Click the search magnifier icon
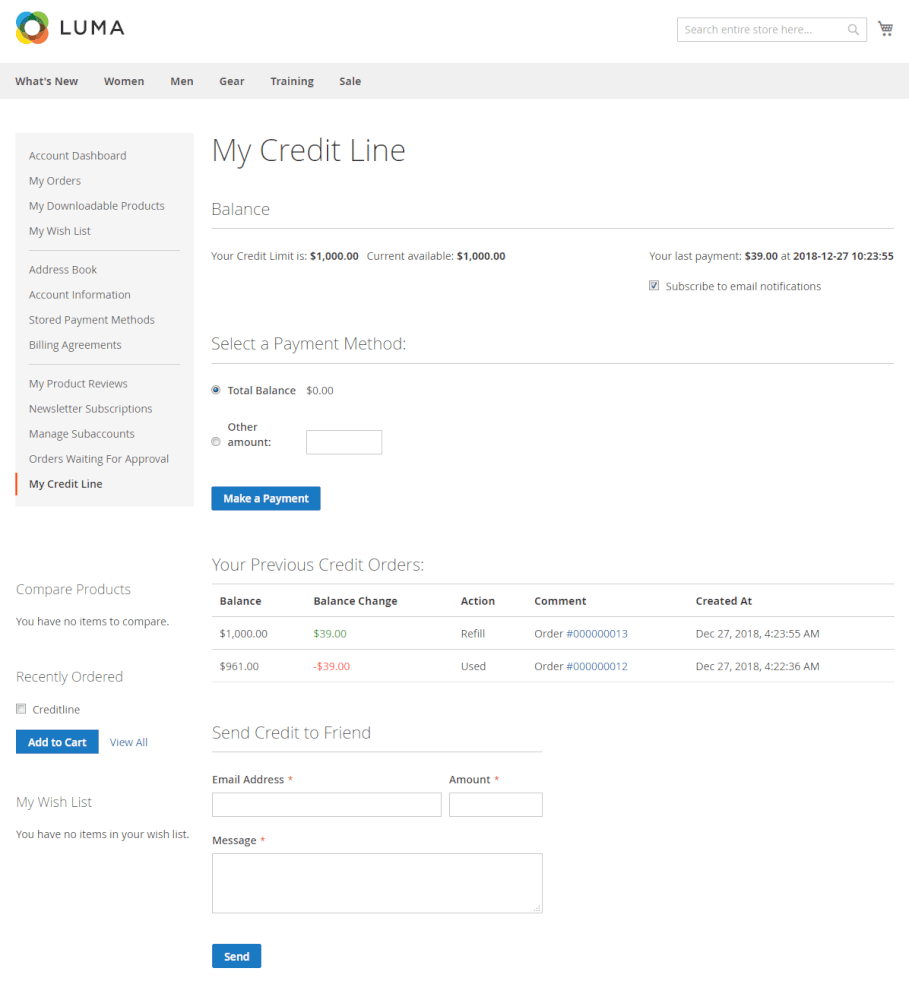Screen dimensions: 909x1000 [x=853, y=30]
